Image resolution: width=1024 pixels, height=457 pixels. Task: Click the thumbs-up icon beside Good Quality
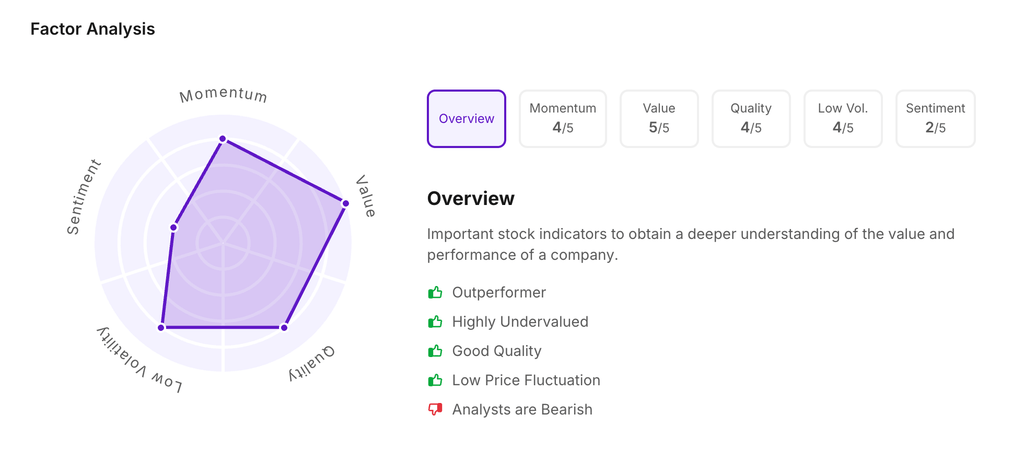(435, 351)
